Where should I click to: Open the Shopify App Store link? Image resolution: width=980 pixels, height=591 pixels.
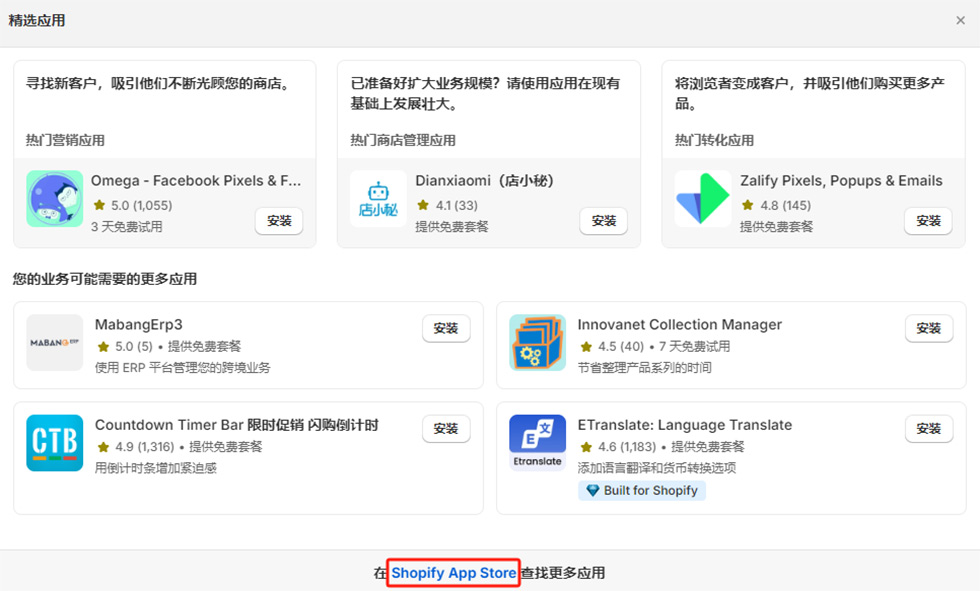[x=454, y=573]
